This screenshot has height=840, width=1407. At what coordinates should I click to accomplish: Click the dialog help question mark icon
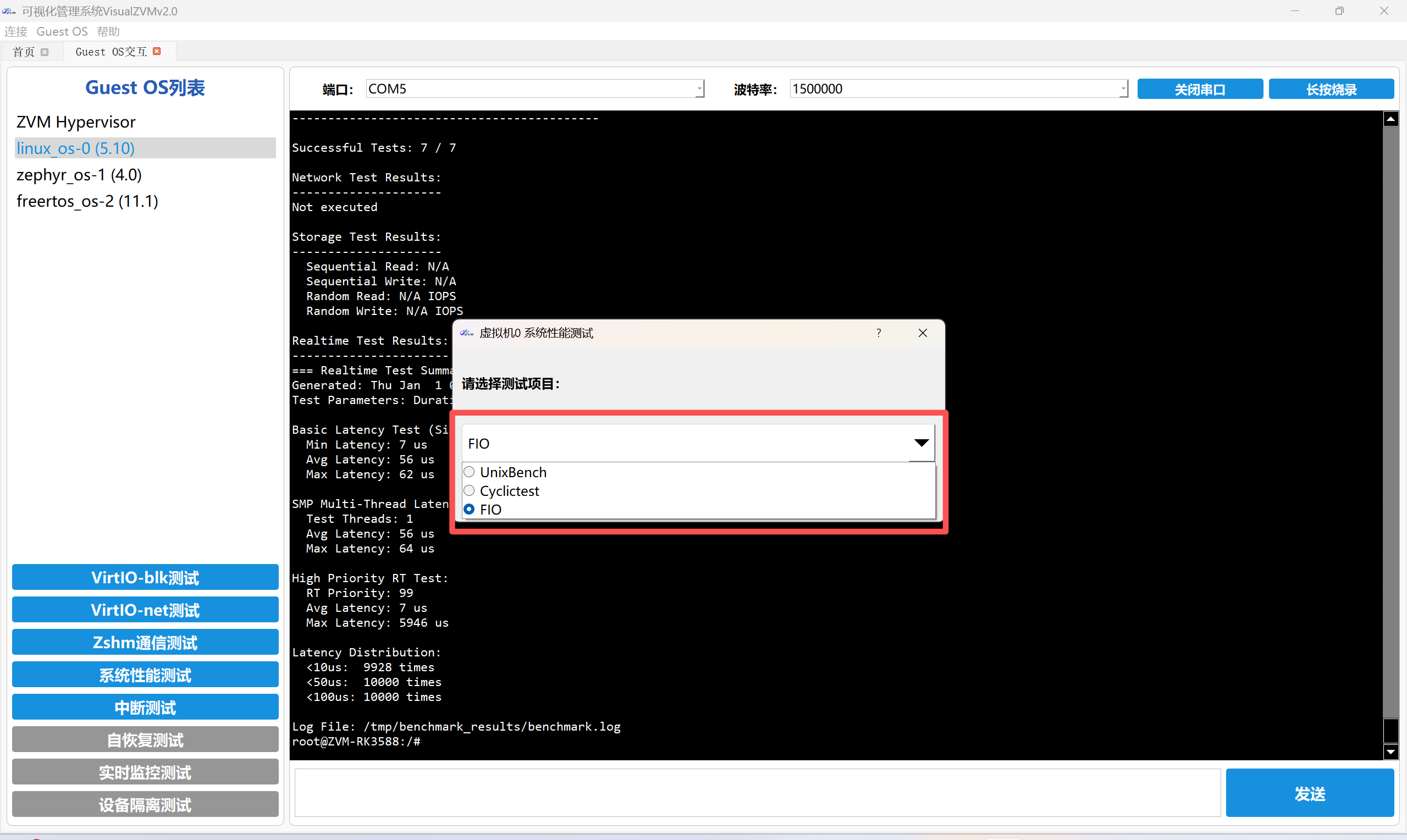[879, 333]
